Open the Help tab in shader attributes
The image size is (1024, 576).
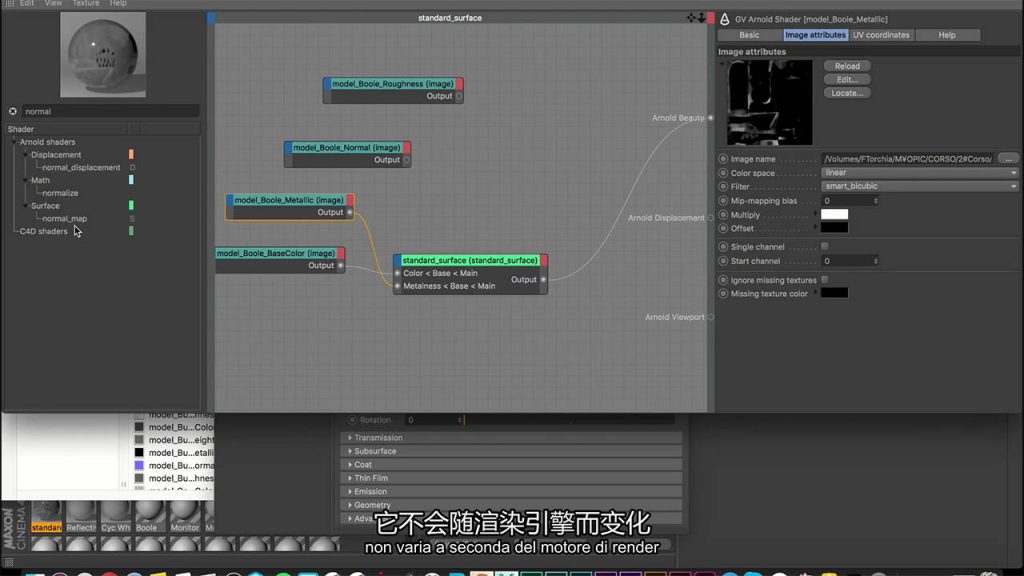click(x=947, y=35)
